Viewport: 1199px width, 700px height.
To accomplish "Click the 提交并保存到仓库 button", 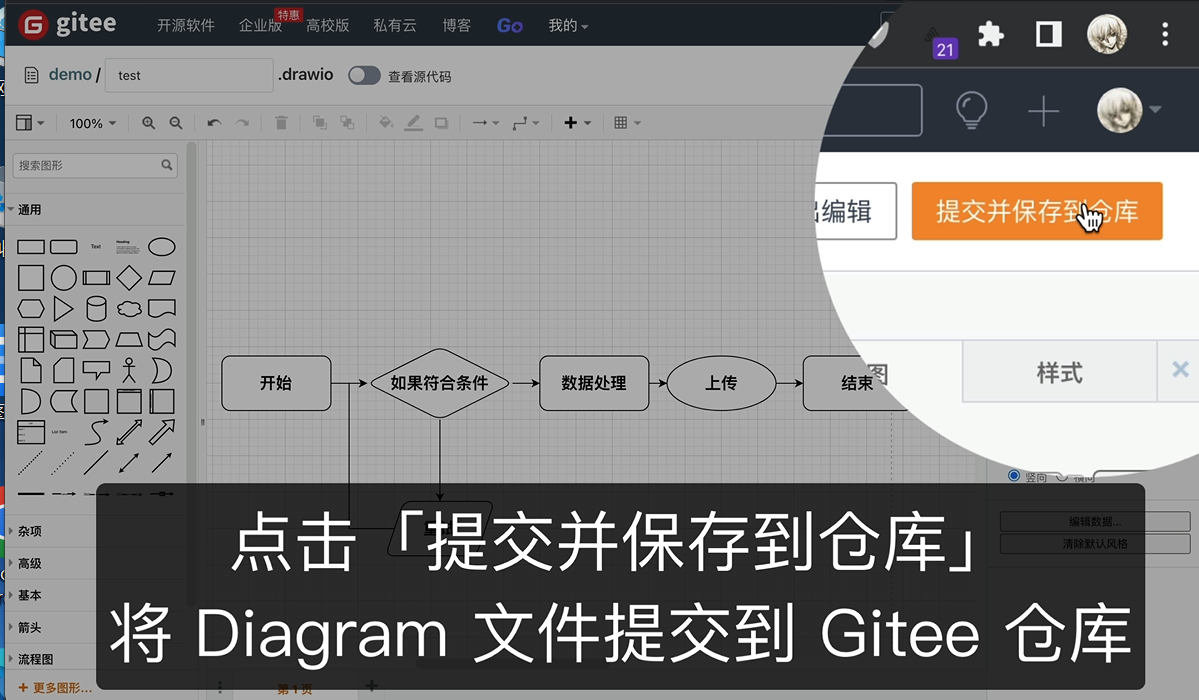I will click(x=1037, y=211).
